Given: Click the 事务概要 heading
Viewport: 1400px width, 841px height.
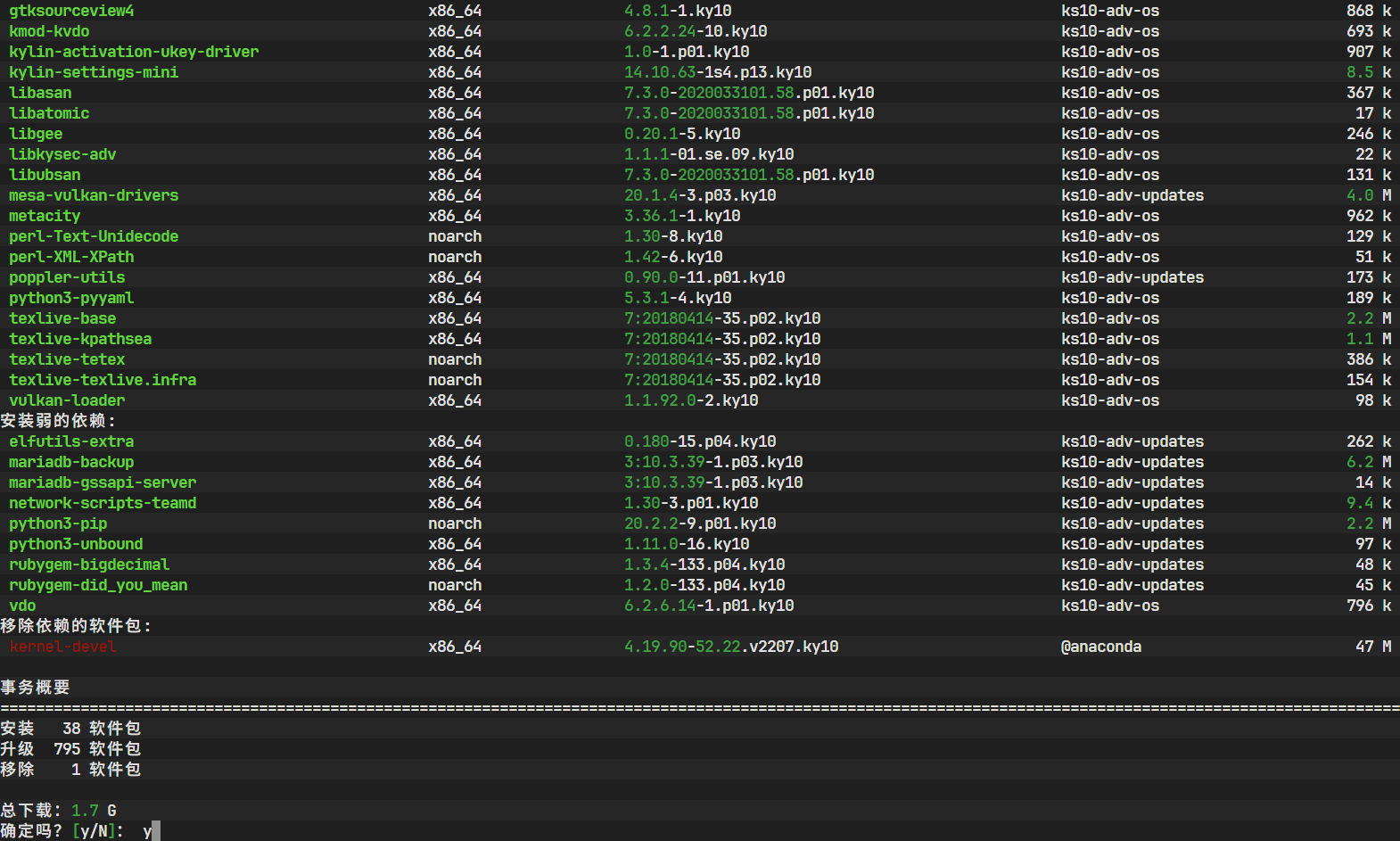Looking at the screenshot, I should [x=36, y=688].
